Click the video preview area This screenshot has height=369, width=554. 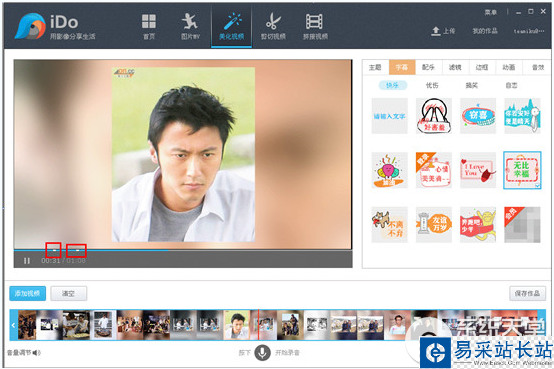(x=183, y=154)
